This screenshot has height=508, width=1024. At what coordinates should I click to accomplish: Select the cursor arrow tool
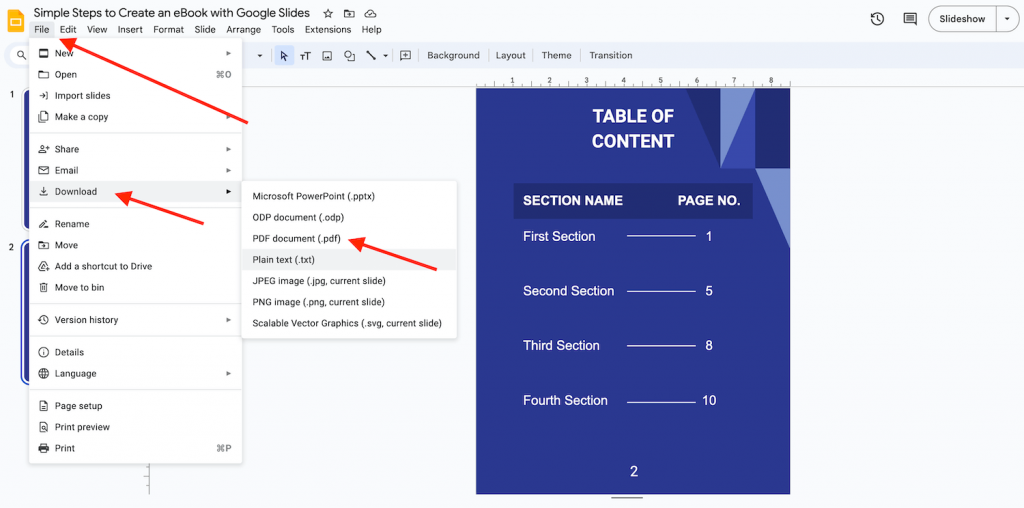[x=284, y=56]
